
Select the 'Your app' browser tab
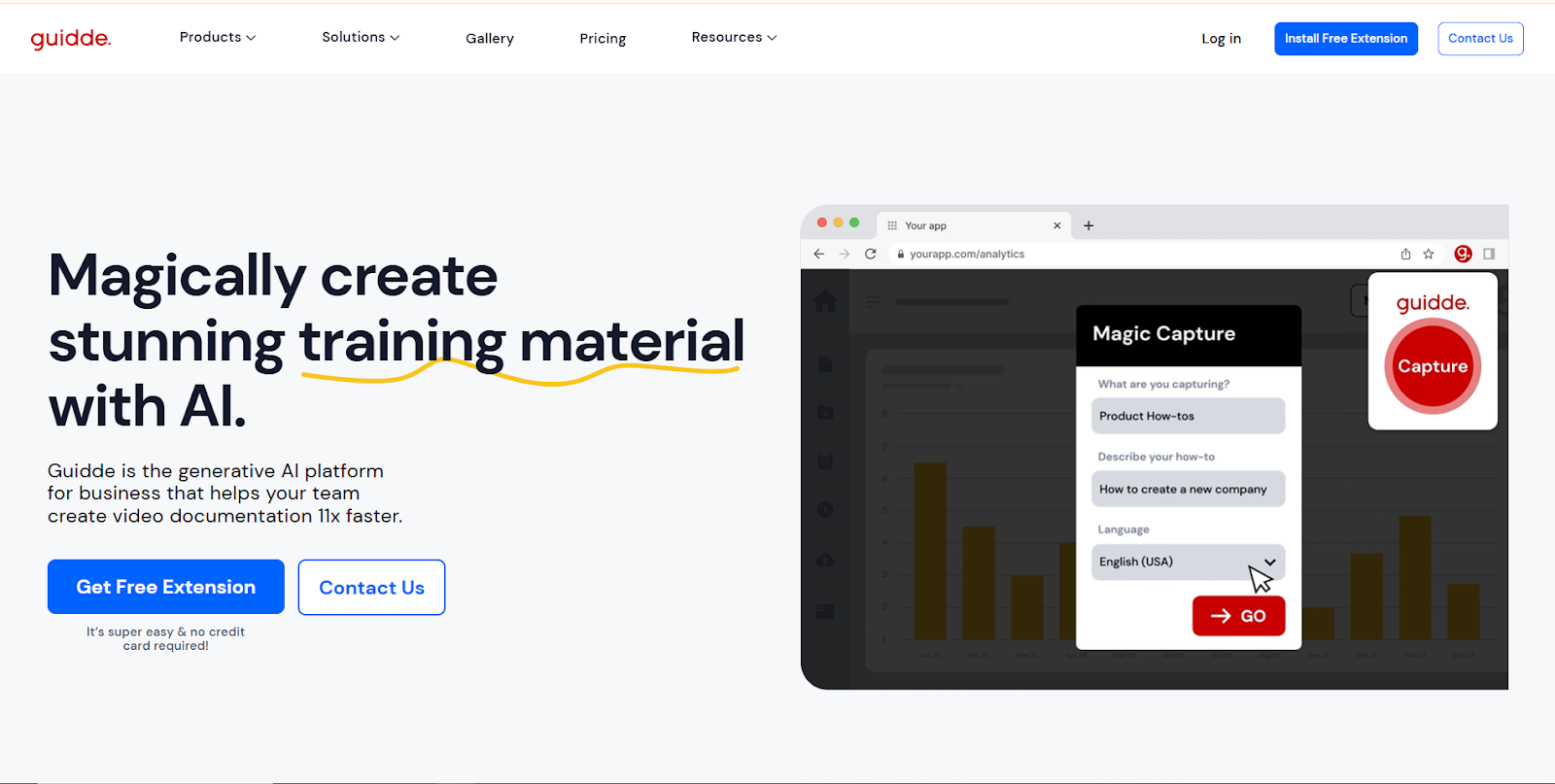[x=974, y=225]
